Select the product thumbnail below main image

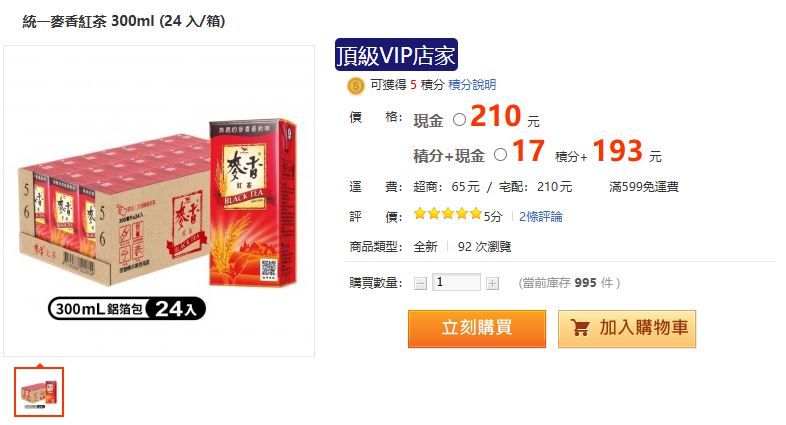pyautogui.click(x=39, y=392)
